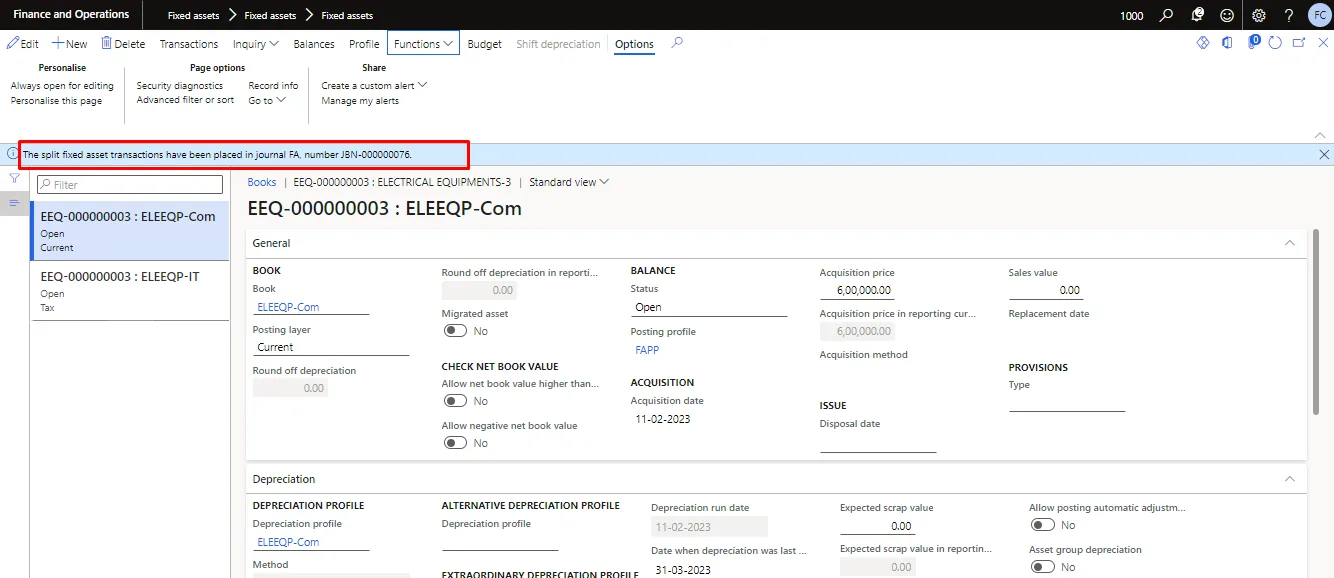Screen dimensions: 1334x578
Task: Open form in new window icon
Action: pos(1299,43)
